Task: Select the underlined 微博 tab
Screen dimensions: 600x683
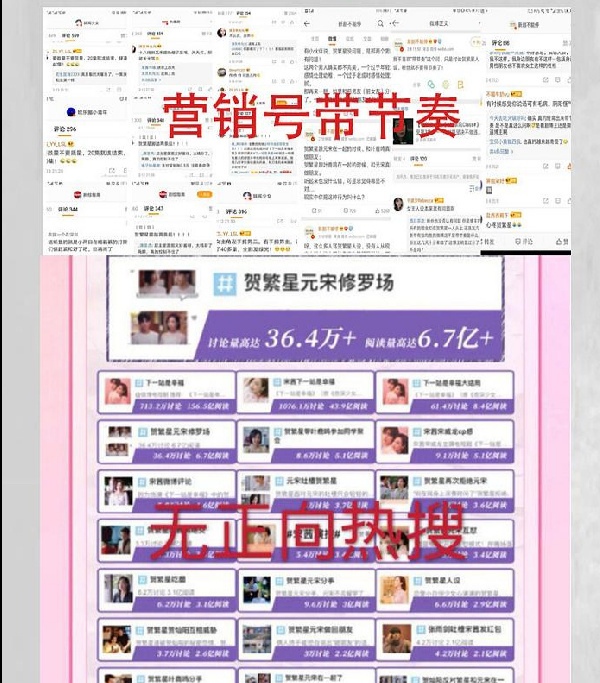Action: click(332, 39)
